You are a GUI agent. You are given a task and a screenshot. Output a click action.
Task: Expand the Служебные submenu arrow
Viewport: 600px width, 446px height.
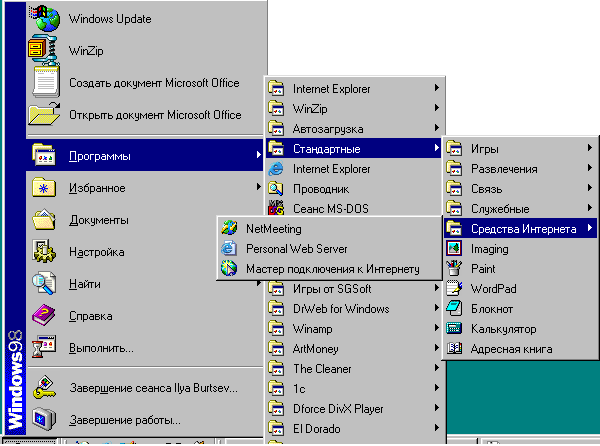(x=590, y=209)
